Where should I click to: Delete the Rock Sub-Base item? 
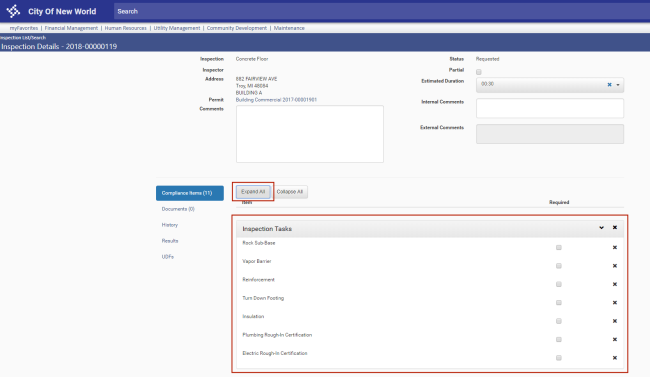click(x=615, y=248)
